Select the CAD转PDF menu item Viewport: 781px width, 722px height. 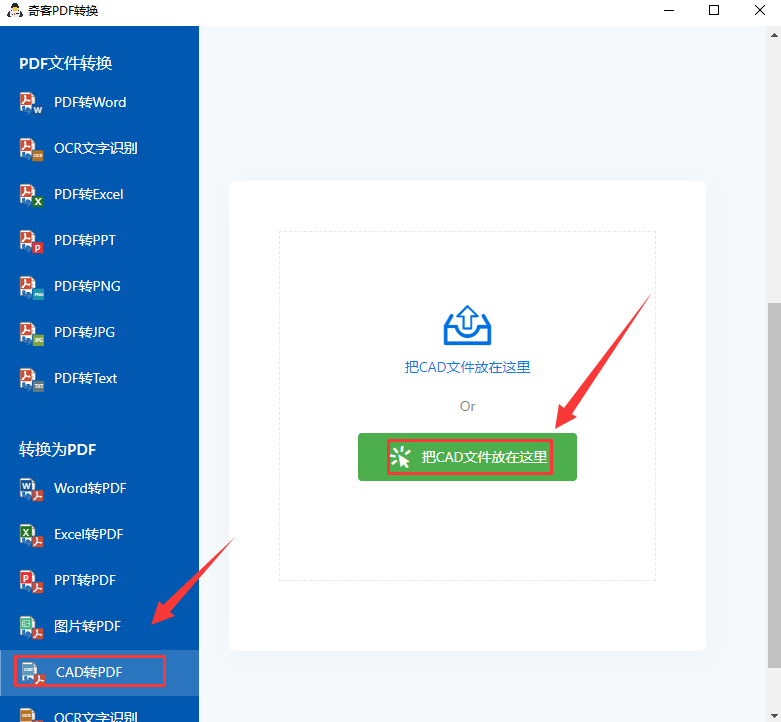tap(89, 672)
